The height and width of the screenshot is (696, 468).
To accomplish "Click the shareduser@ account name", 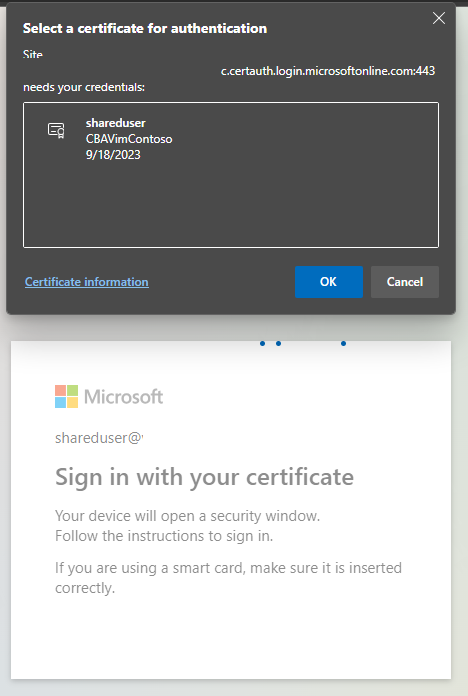I will click(x=99, y=438).
